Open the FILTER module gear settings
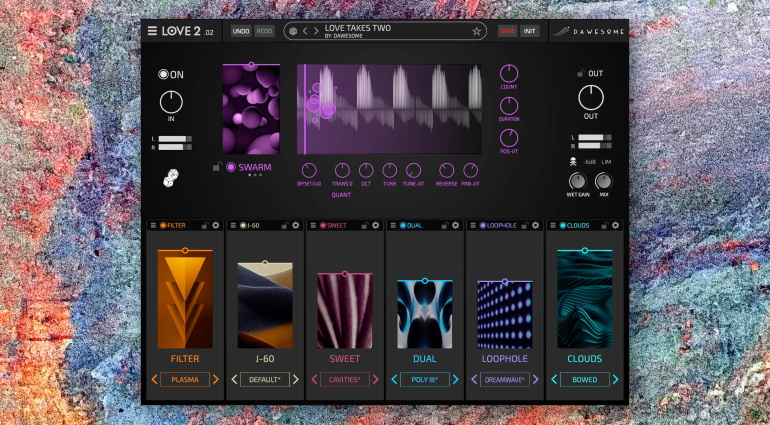 (215, 226)
